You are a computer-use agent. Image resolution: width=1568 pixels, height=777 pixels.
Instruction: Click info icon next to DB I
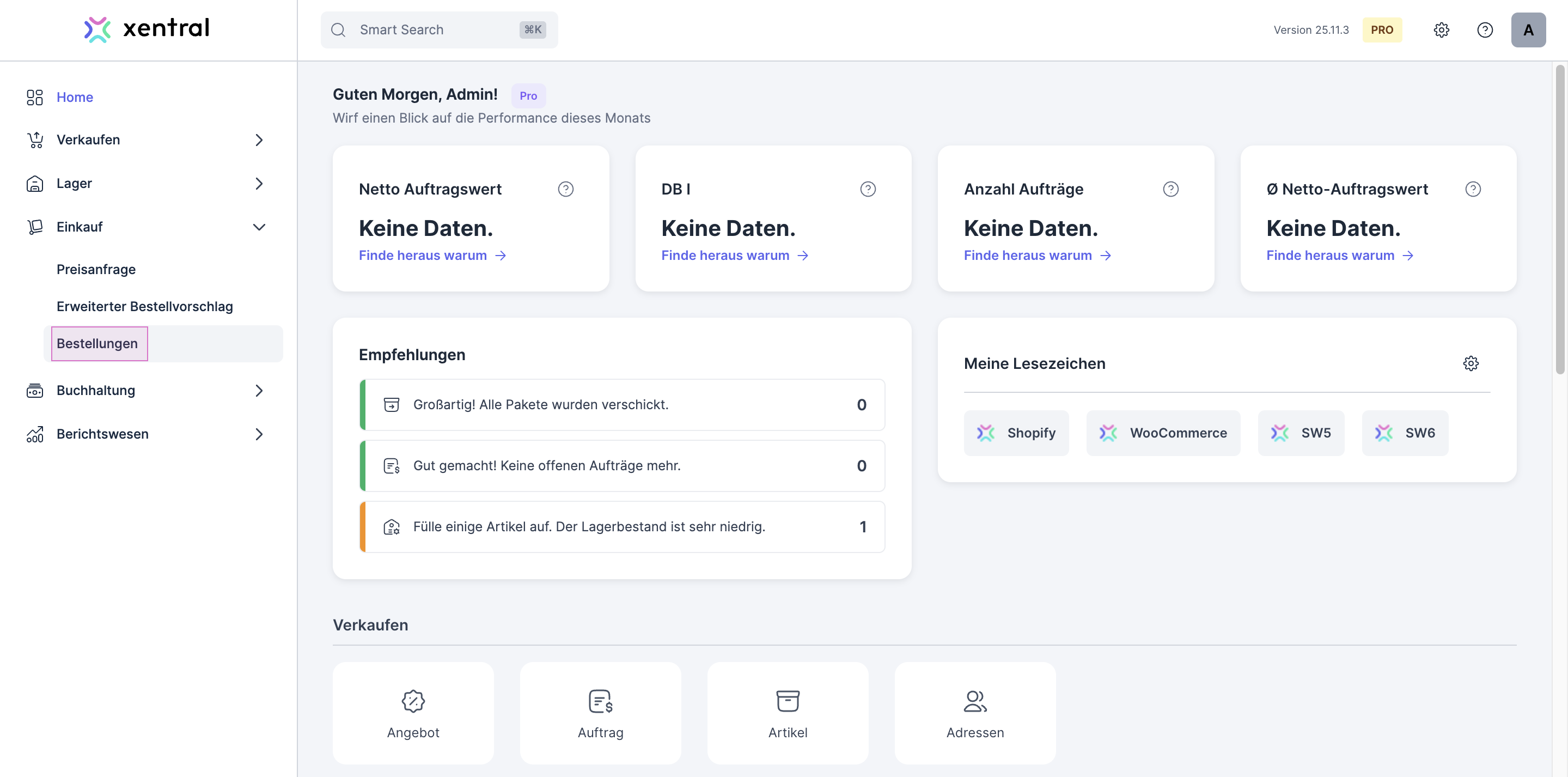click(x=868, y=190)
